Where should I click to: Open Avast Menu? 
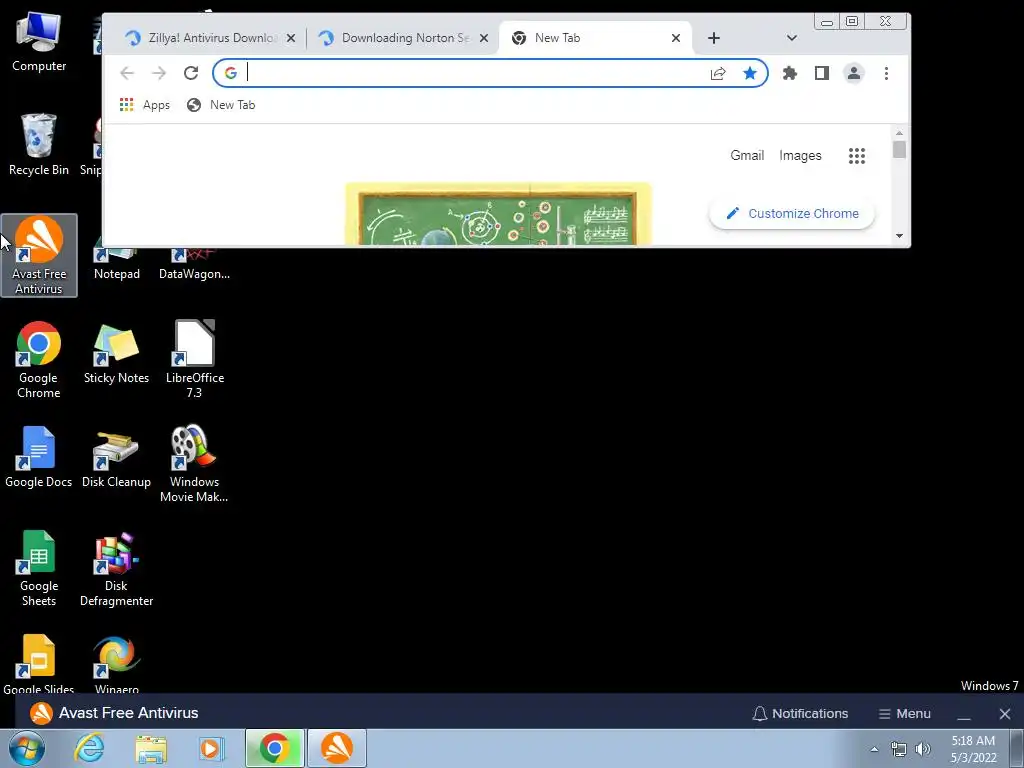(x=904, y=714)
